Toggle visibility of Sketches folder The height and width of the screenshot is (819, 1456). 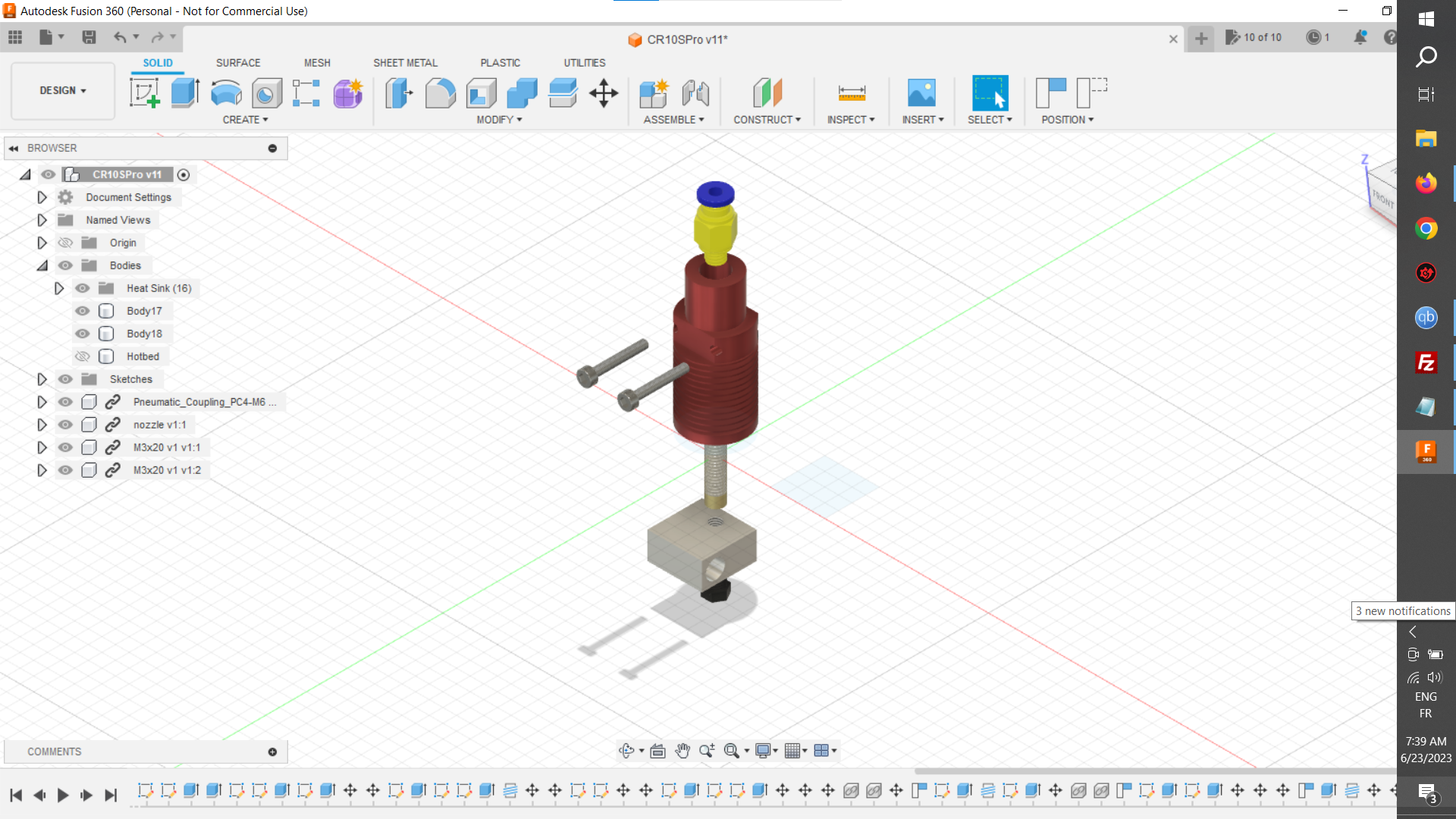(x=66, y=379)
